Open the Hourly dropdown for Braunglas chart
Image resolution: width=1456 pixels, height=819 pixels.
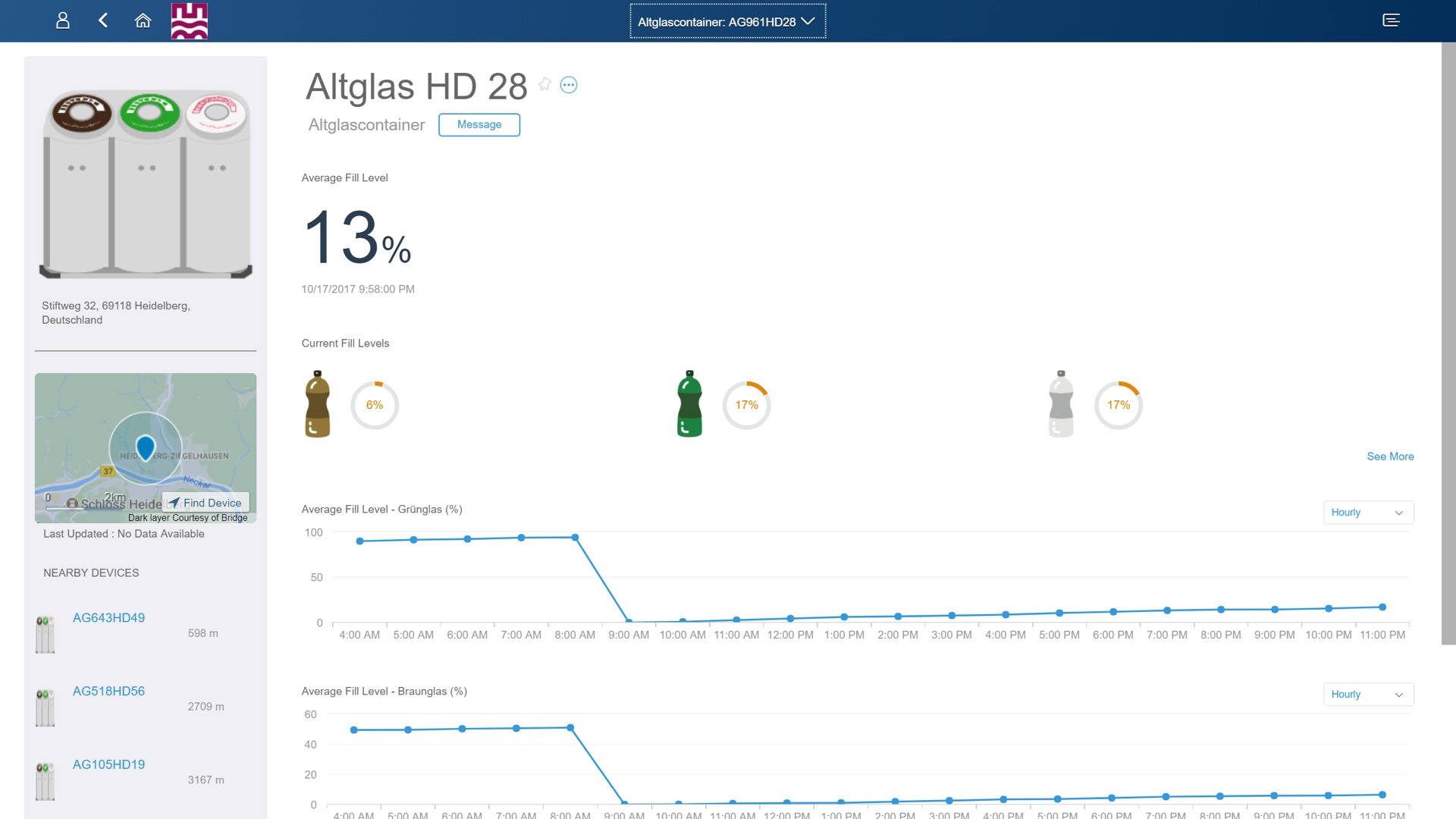click(1367, 695)
